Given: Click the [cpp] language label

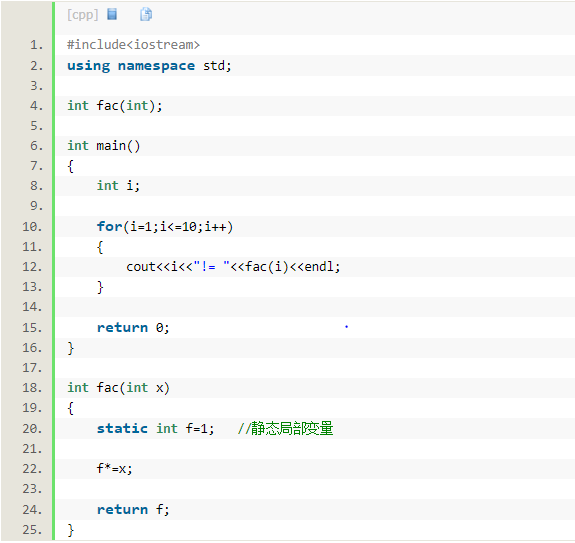Looking at the screenshot, I should 83,15.
